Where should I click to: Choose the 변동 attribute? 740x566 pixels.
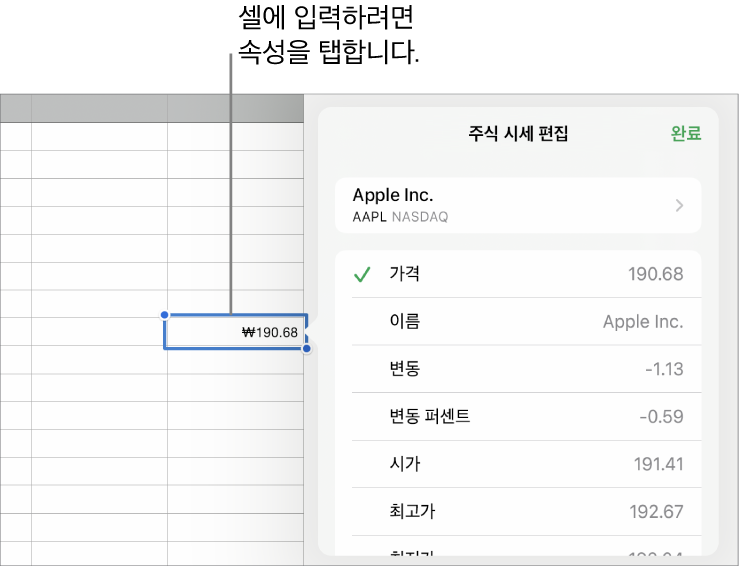[x=518, y=369]
